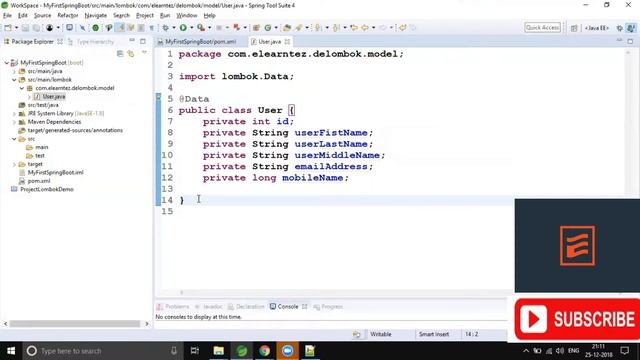Open the Window menu
The image size is (640, 360).
[187, 16]
